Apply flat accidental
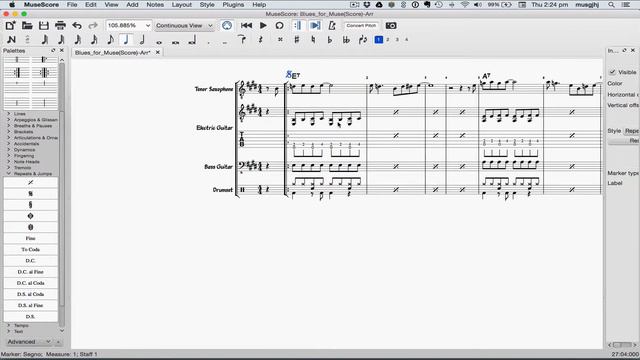 pos(330,40)
